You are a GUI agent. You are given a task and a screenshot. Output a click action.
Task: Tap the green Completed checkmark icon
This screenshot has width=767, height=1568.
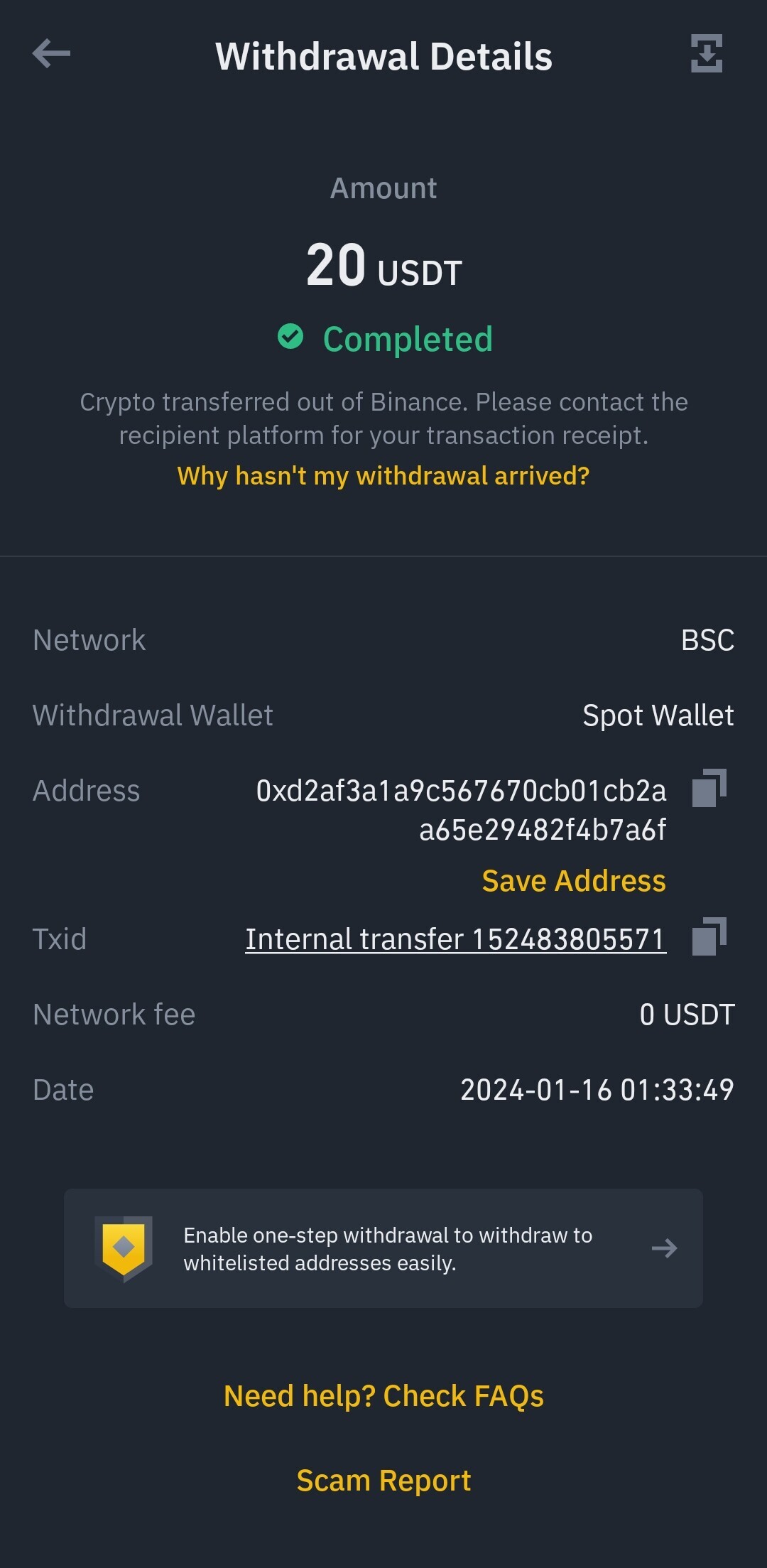(x=290, y=336)
